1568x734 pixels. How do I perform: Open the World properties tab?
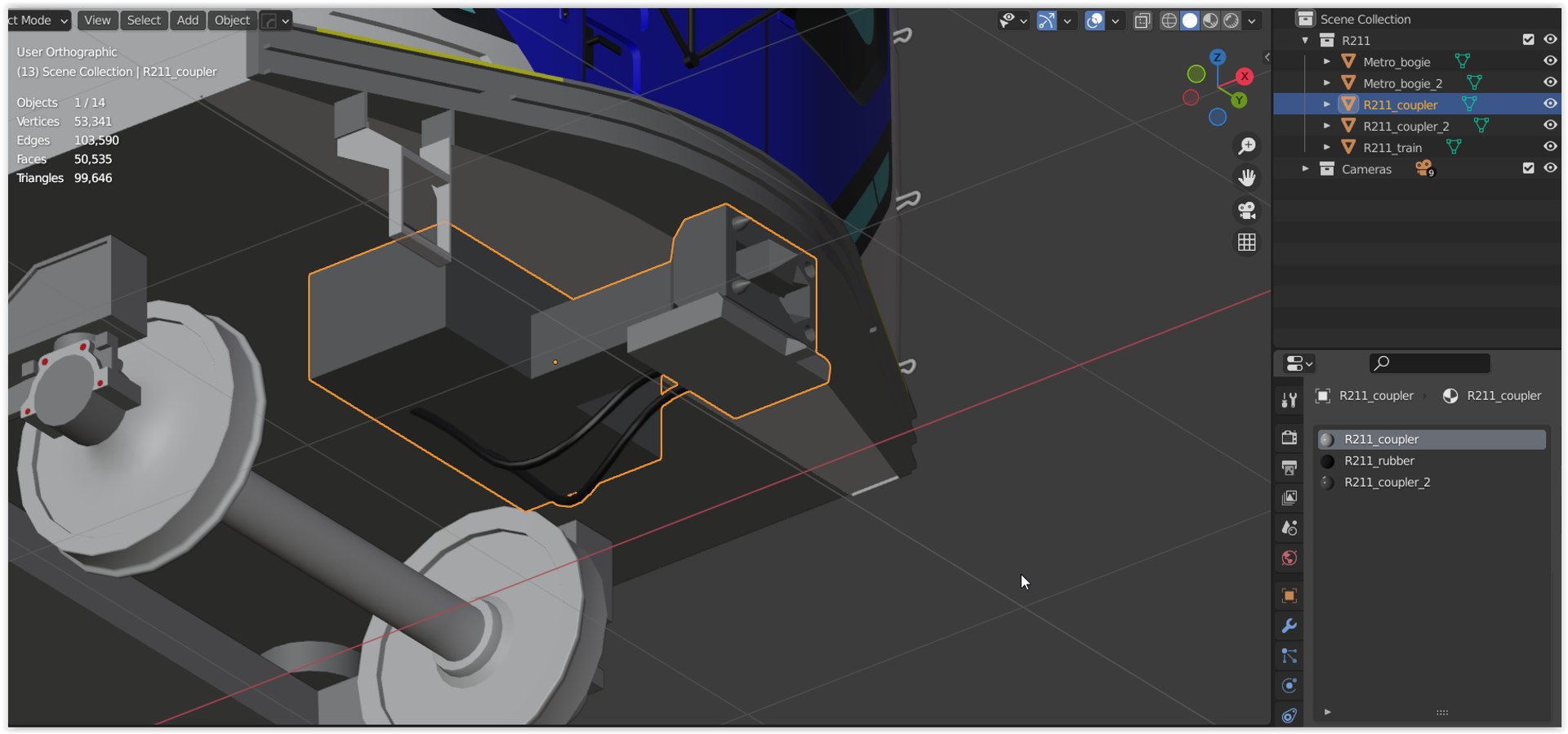[x=1290, y=558]
